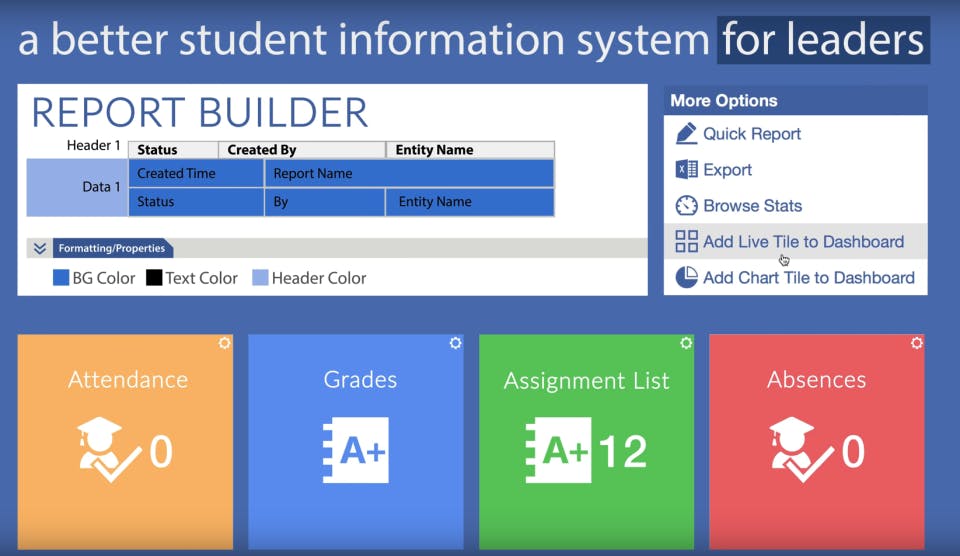Click the 12 count on Assignment List
The image size is (960, 556).
623,452
